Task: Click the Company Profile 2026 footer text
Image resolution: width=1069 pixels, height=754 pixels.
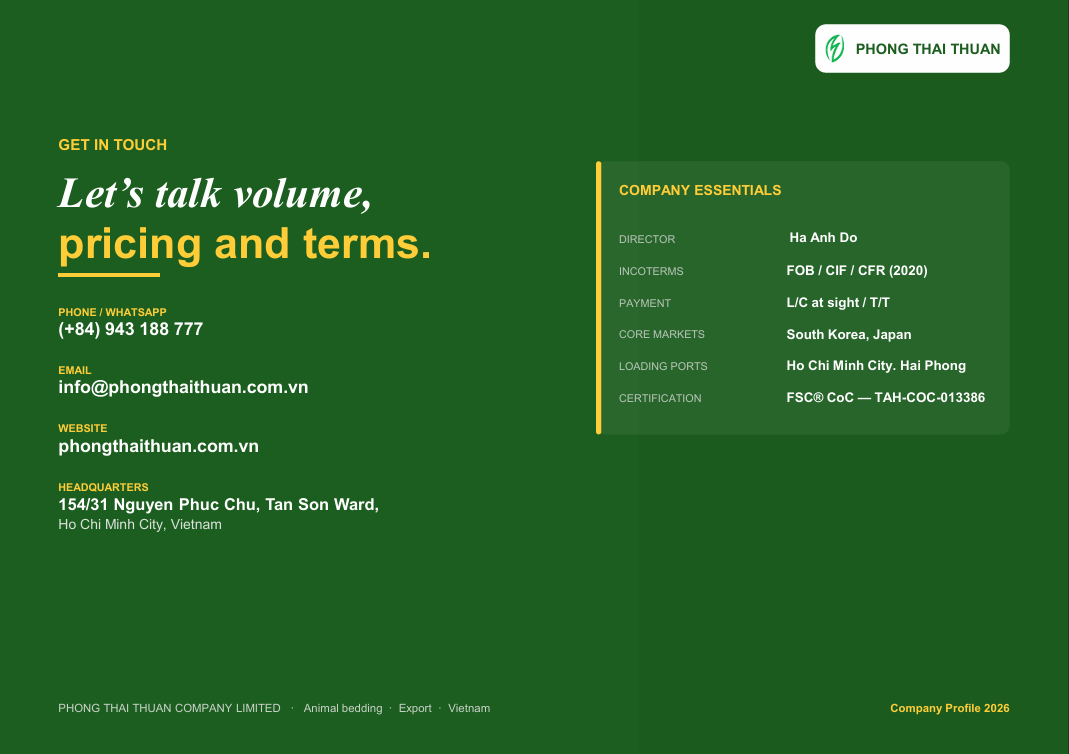Action: point(950,708)
